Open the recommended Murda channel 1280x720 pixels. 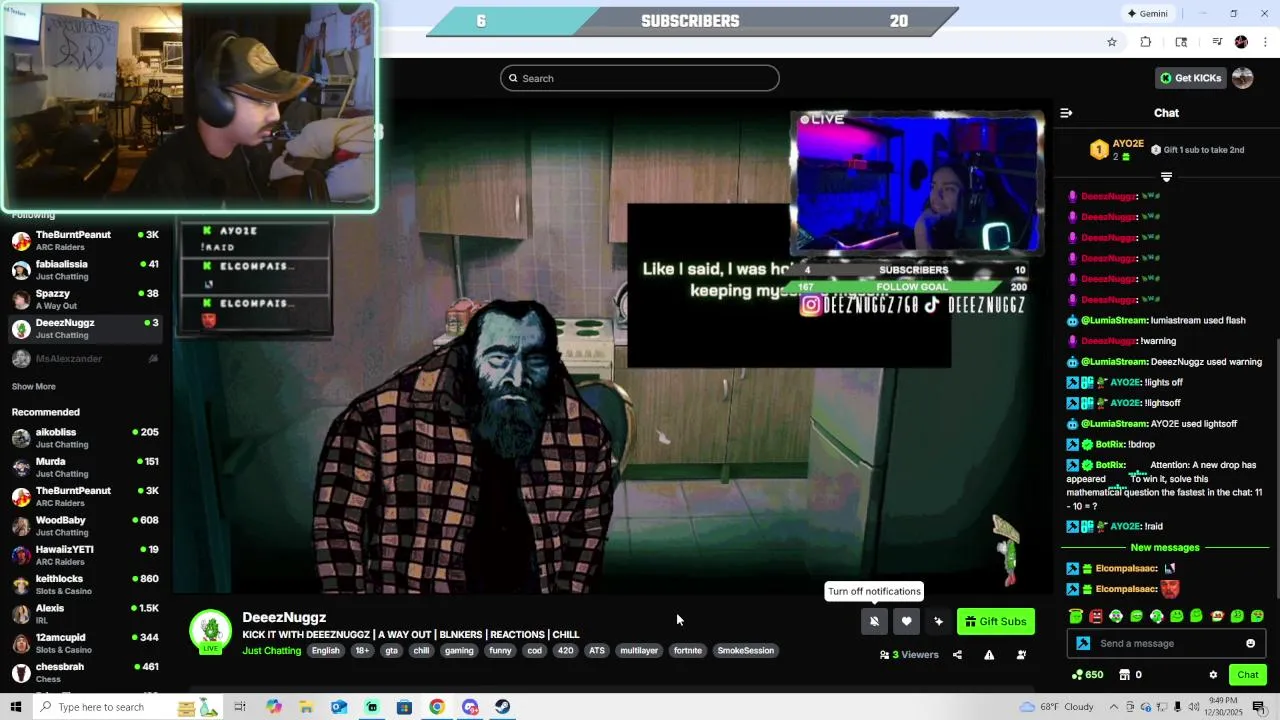(85, 467)
